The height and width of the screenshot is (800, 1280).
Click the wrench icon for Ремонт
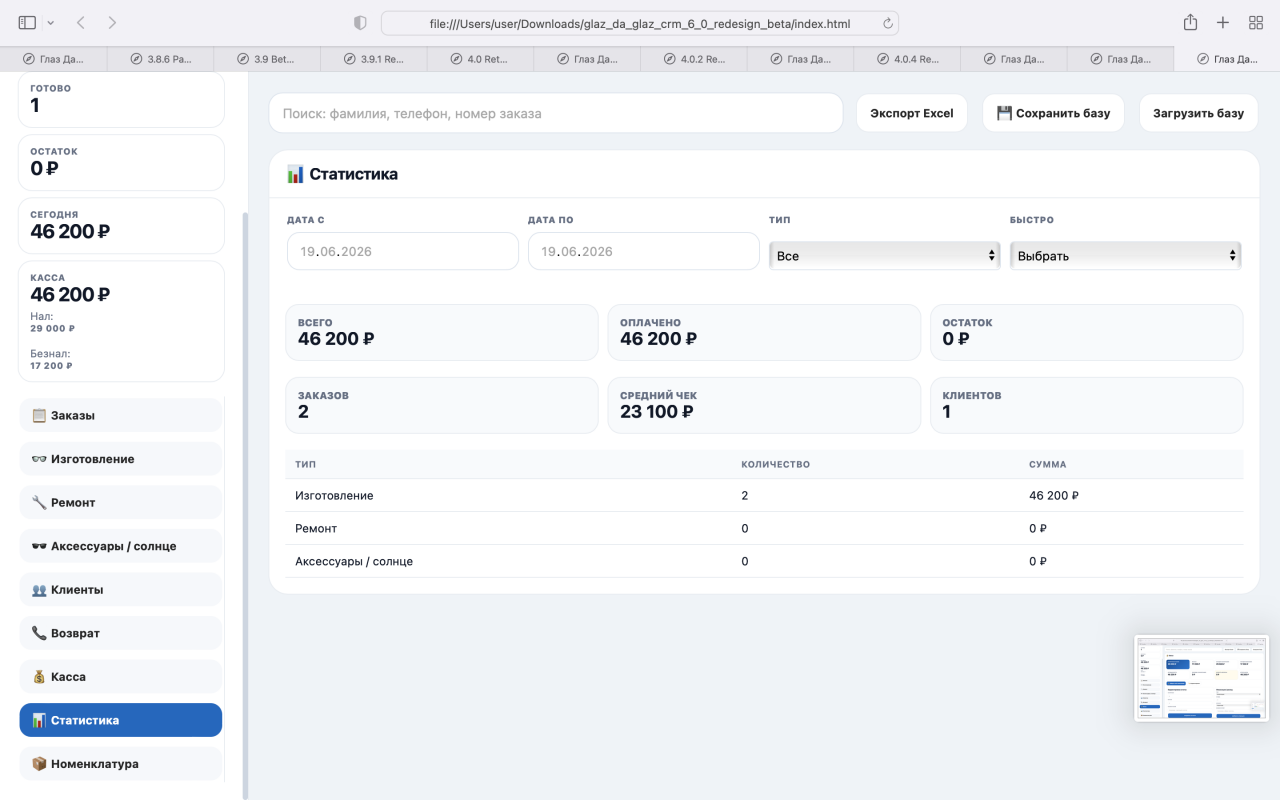tap(39, 502)
